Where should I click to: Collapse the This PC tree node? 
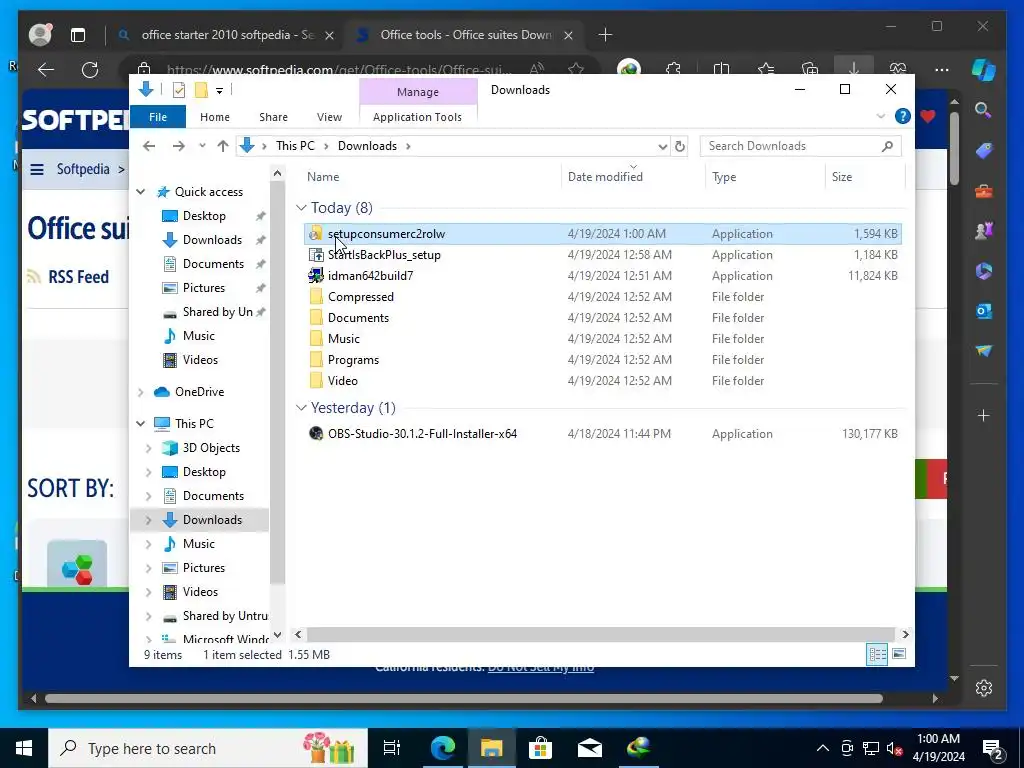140,424
